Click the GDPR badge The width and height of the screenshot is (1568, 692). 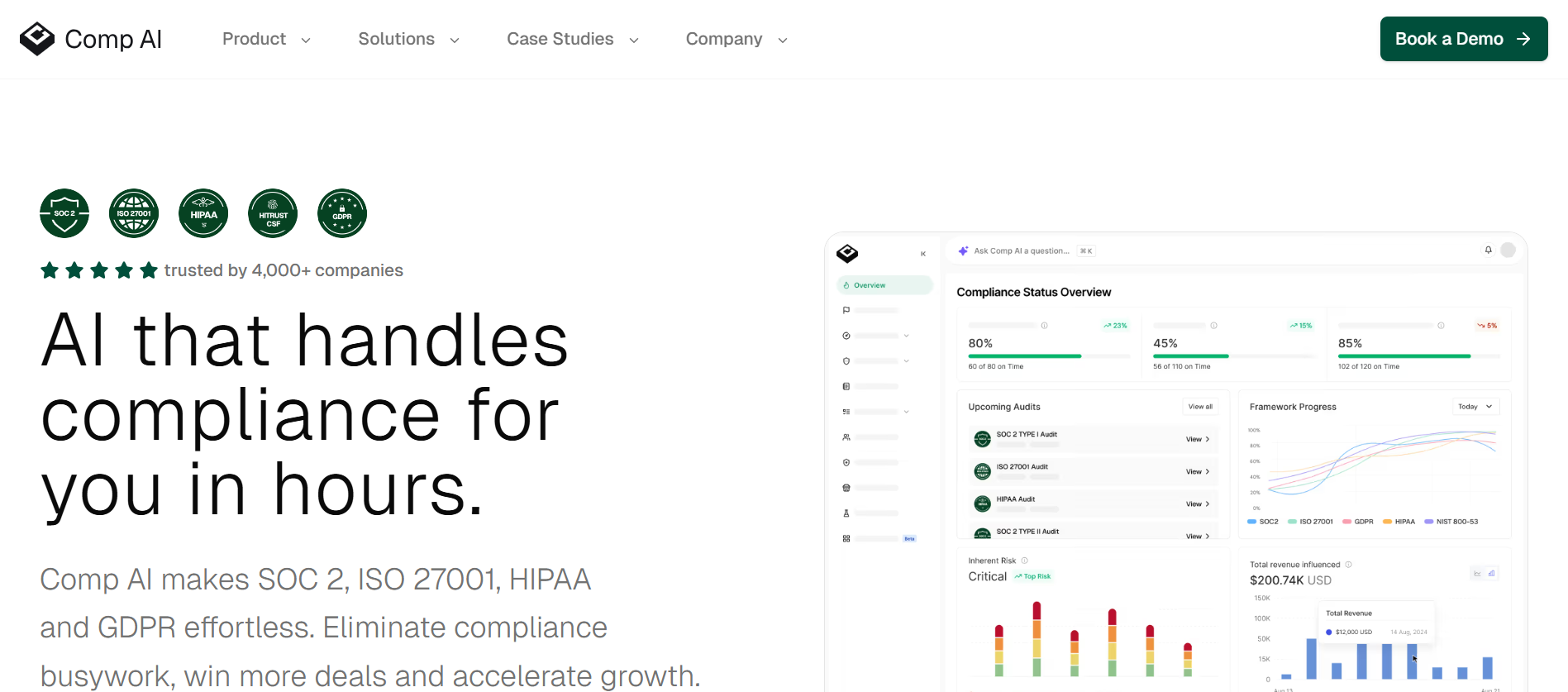[342, 213]
